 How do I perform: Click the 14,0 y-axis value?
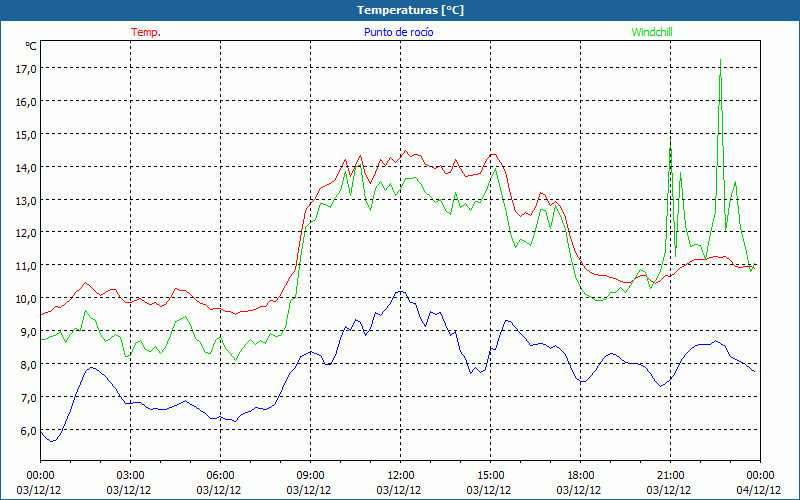click(x=26, y=167)
